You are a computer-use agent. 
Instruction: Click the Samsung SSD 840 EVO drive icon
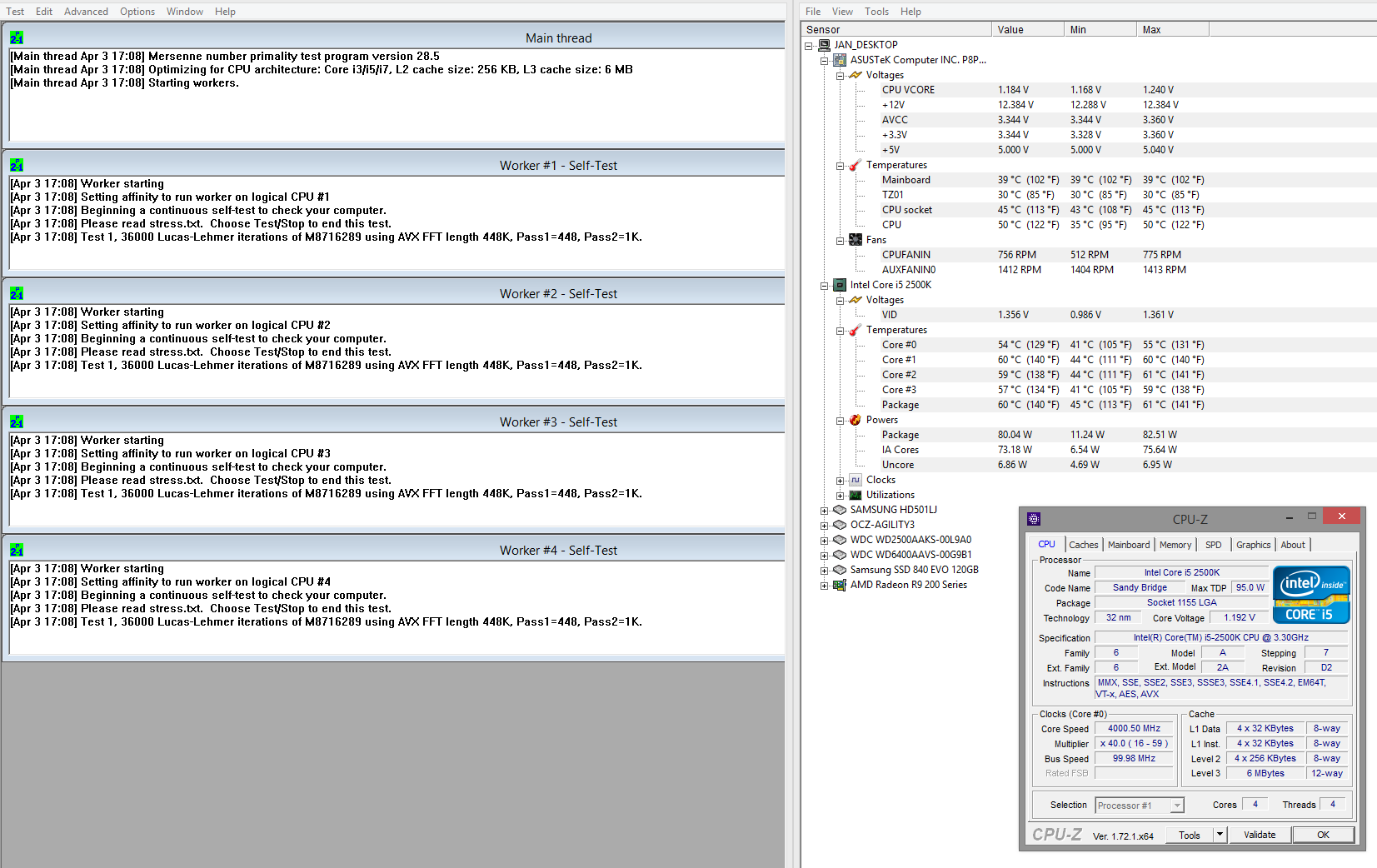click(840, 570)
